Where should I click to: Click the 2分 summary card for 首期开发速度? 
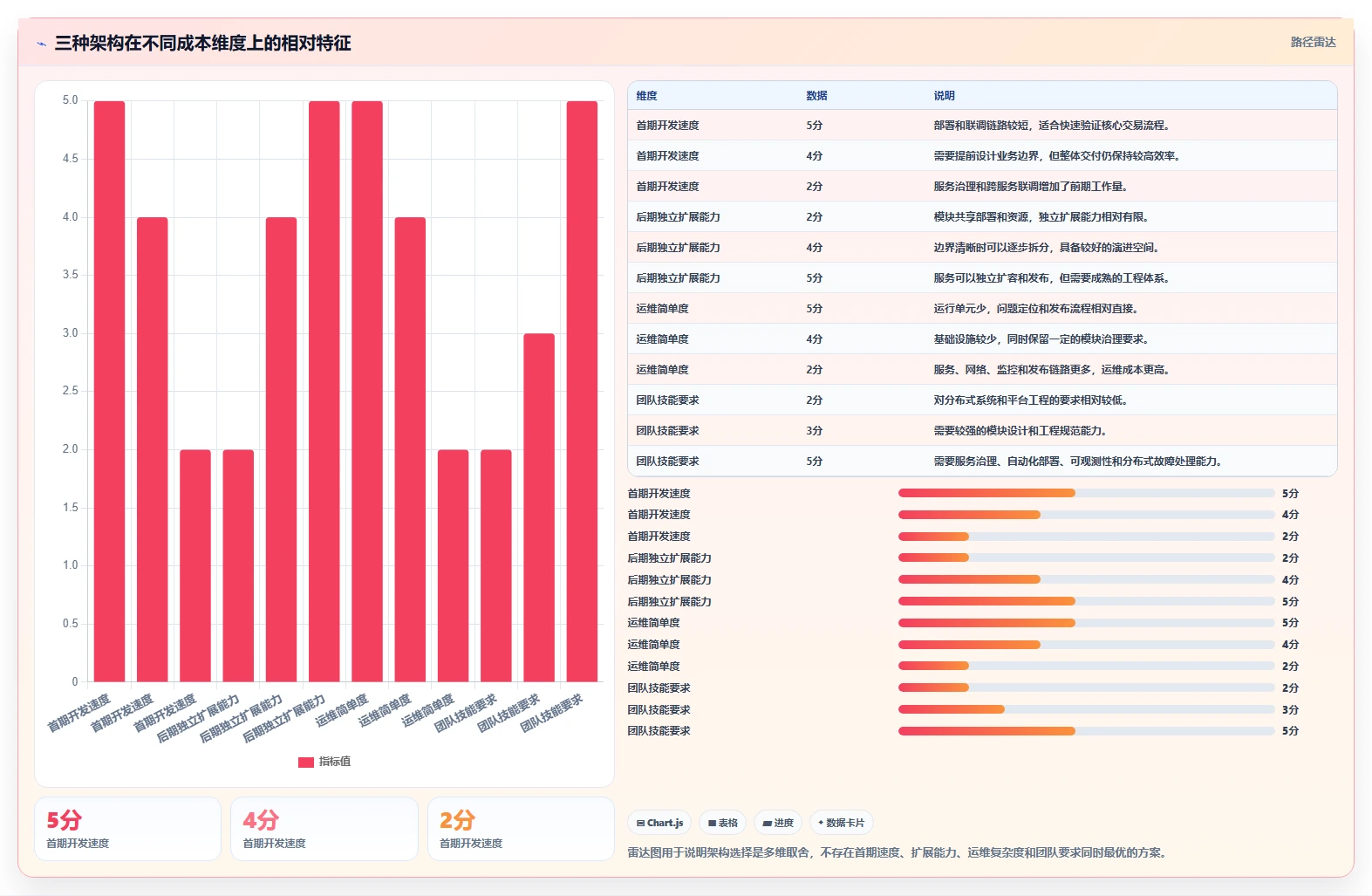coord(521,829)
